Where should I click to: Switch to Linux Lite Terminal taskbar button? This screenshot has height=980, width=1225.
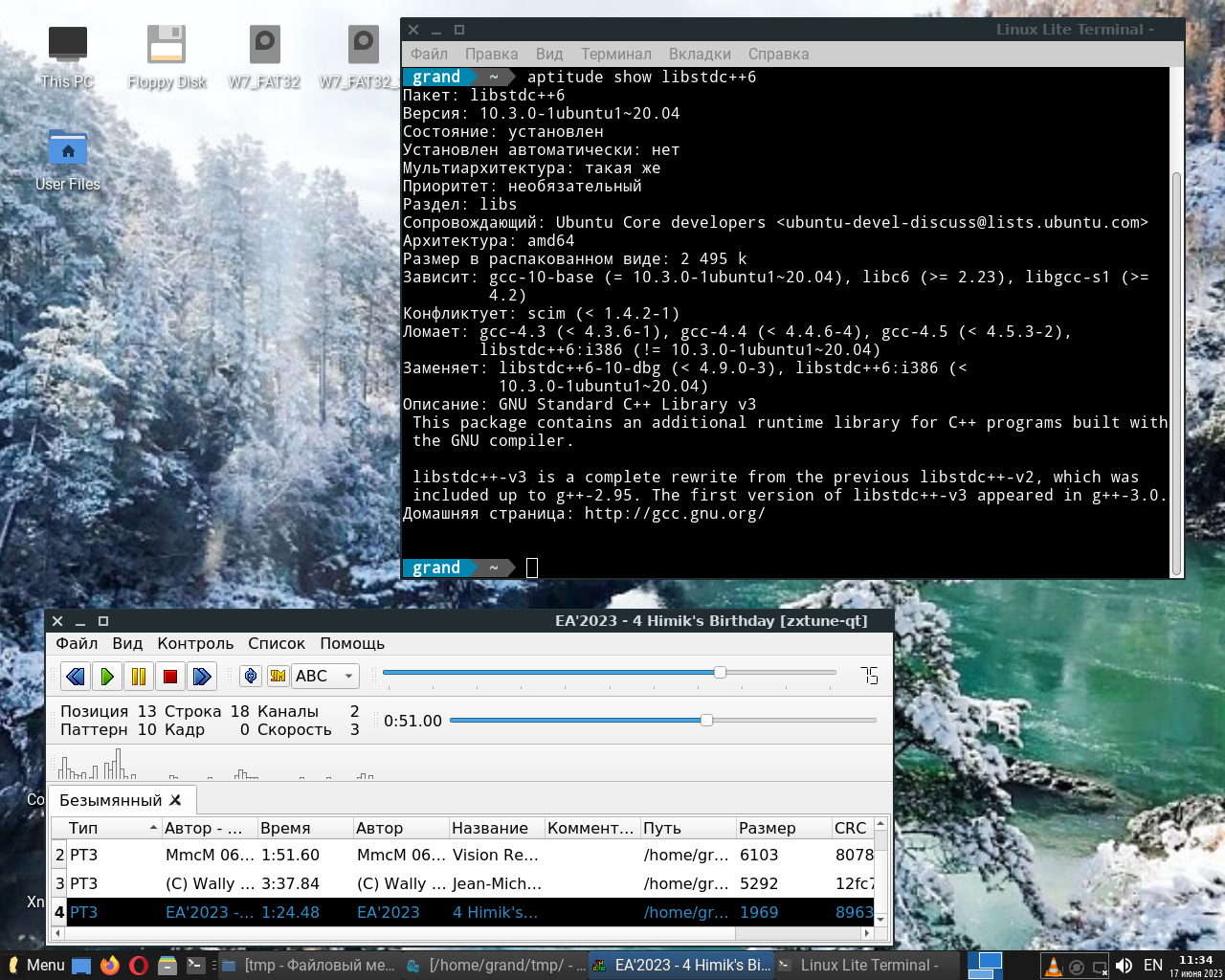coord(865,965)
